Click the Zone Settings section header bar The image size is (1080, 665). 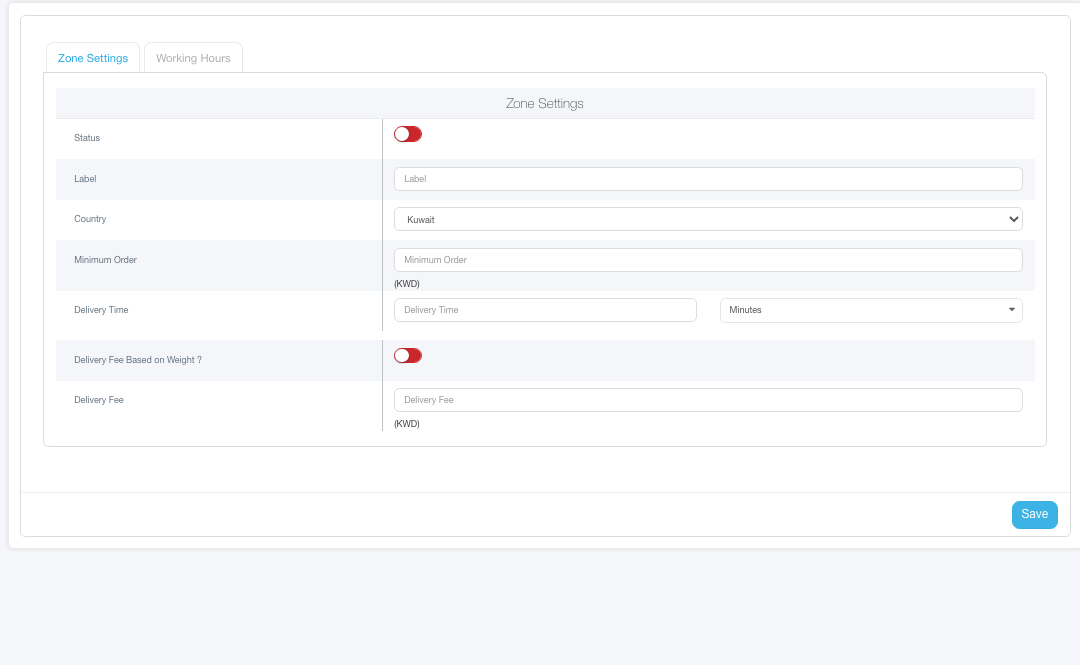(x=545, y=104)
